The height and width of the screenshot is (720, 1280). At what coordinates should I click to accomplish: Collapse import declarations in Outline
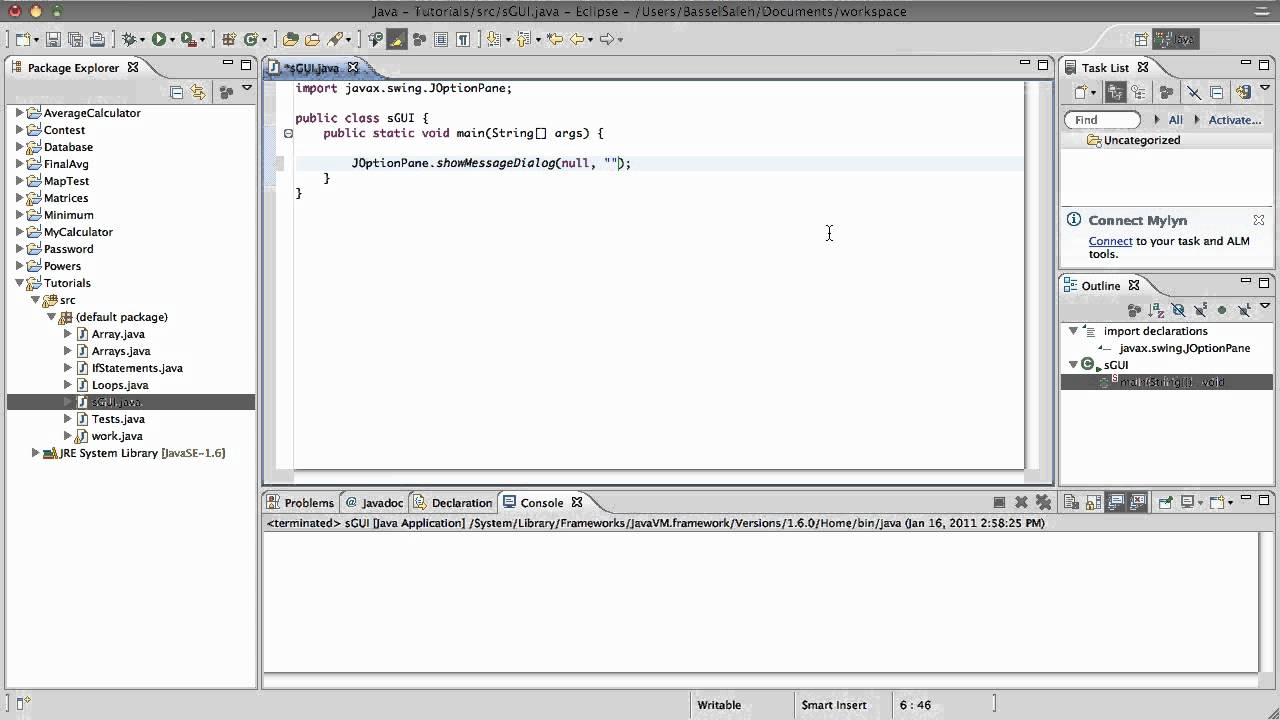click(1073, 331)
